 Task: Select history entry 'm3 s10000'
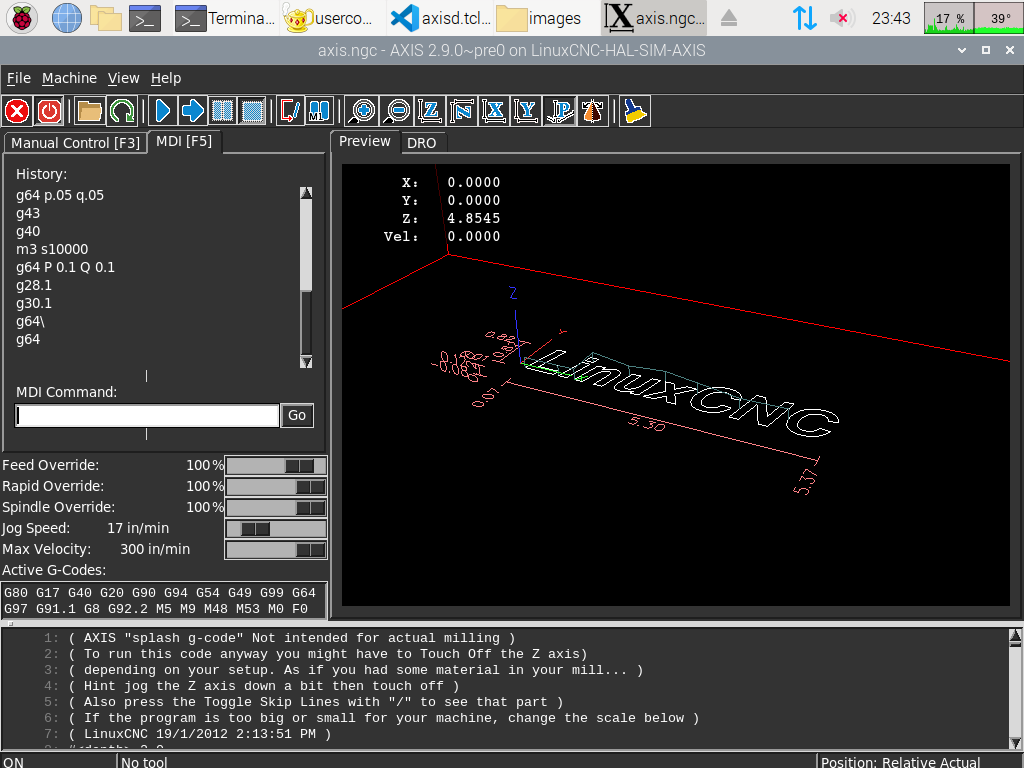pos(52,249)
